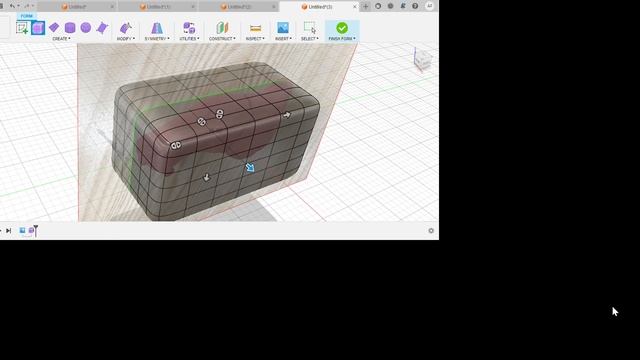
Task: Close the first Untitled document tab
Action: pyautogui.click(x=112, y=7)
